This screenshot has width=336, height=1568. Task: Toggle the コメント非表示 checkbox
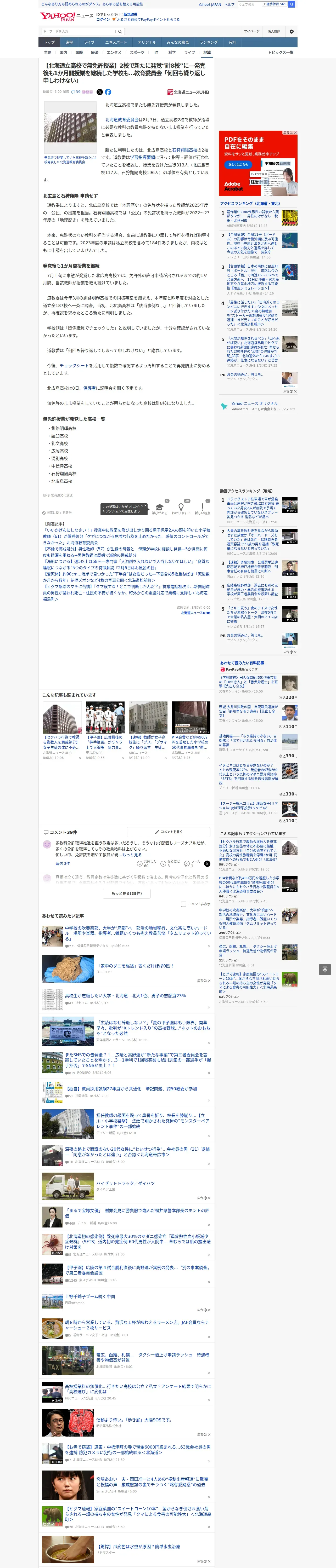[x=183, y=904]
